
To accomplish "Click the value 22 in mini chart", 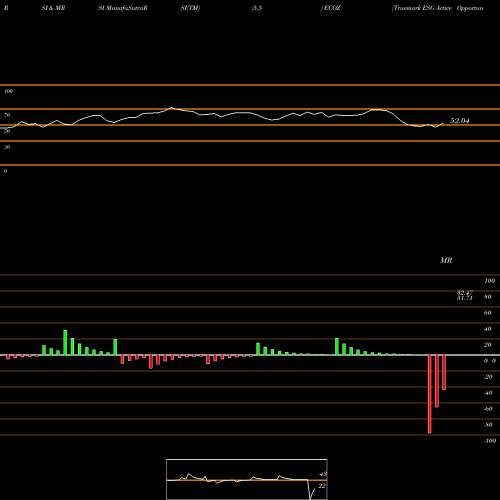I will 322,486.
